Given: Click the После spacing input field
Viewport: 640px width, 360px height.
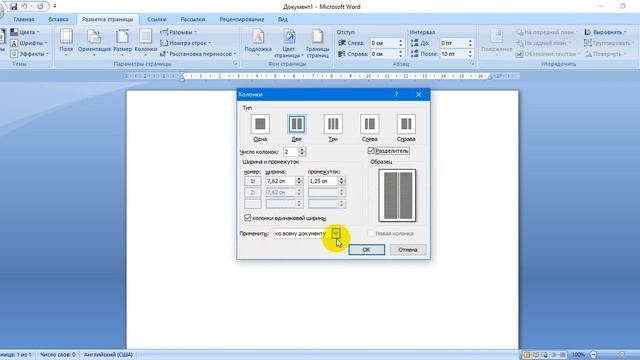Looking at the screenshot, I should pyautogui.click(x=453, y=54).
